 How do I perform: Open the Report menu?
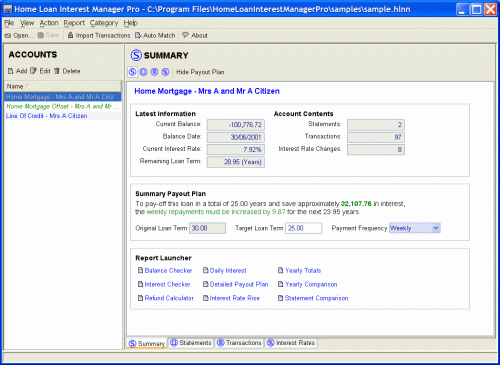74,23
